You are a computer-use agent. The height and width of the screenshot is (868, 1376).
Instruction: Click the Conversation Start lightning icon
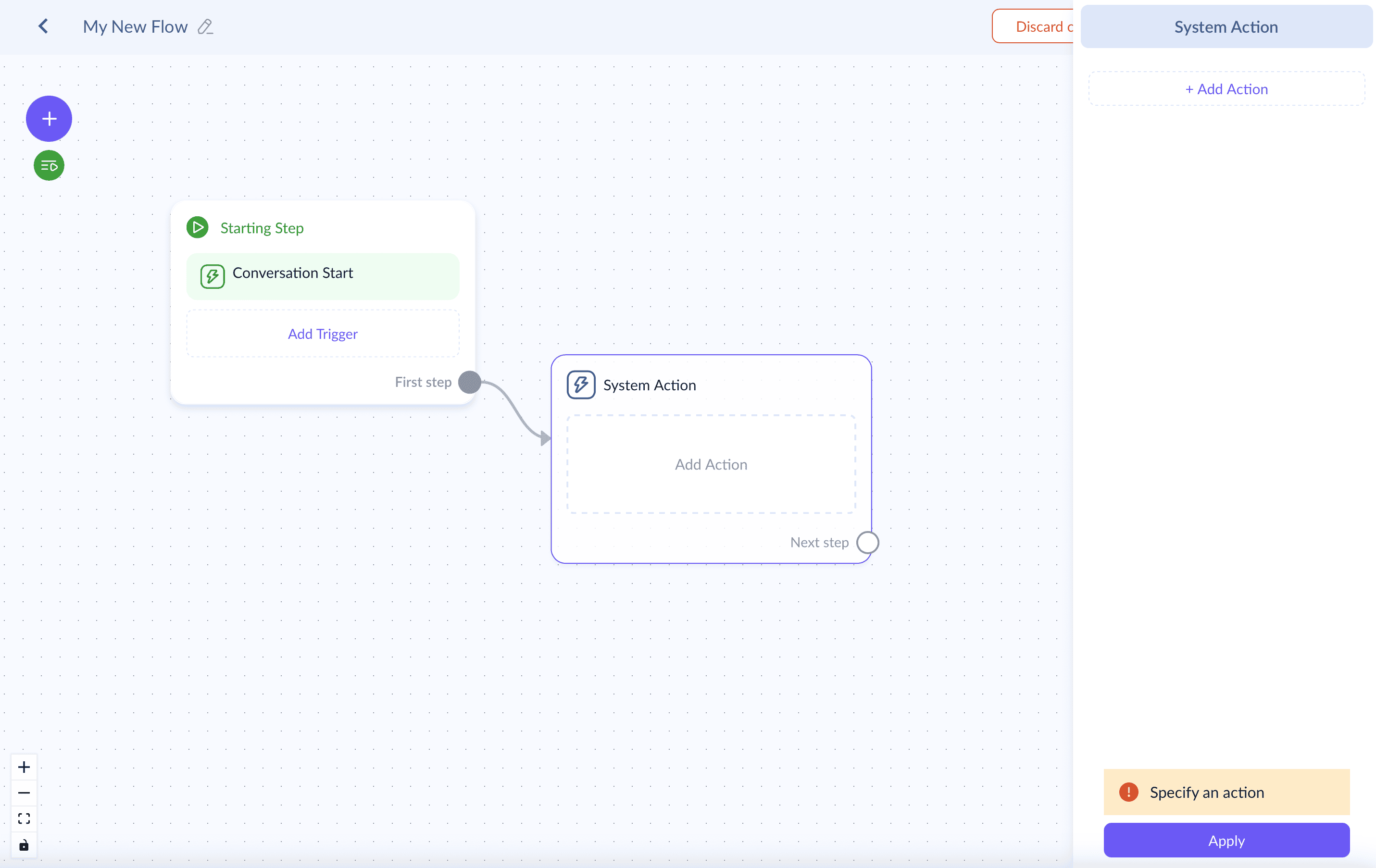213,276
